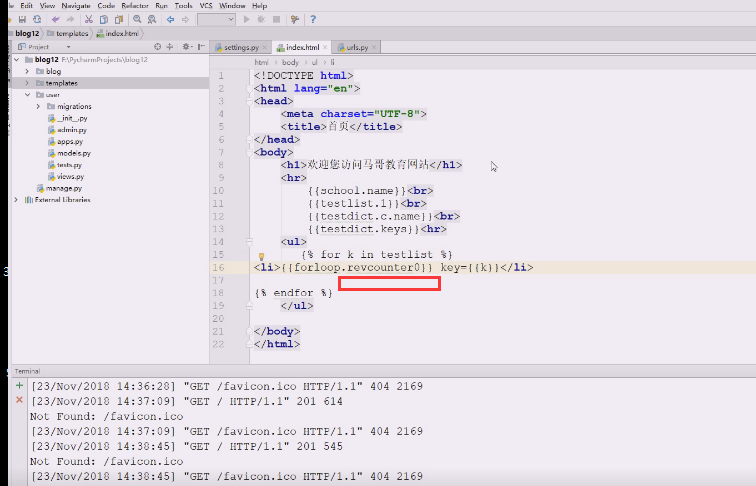Collapse the blog12 project root

pos(17,59)
